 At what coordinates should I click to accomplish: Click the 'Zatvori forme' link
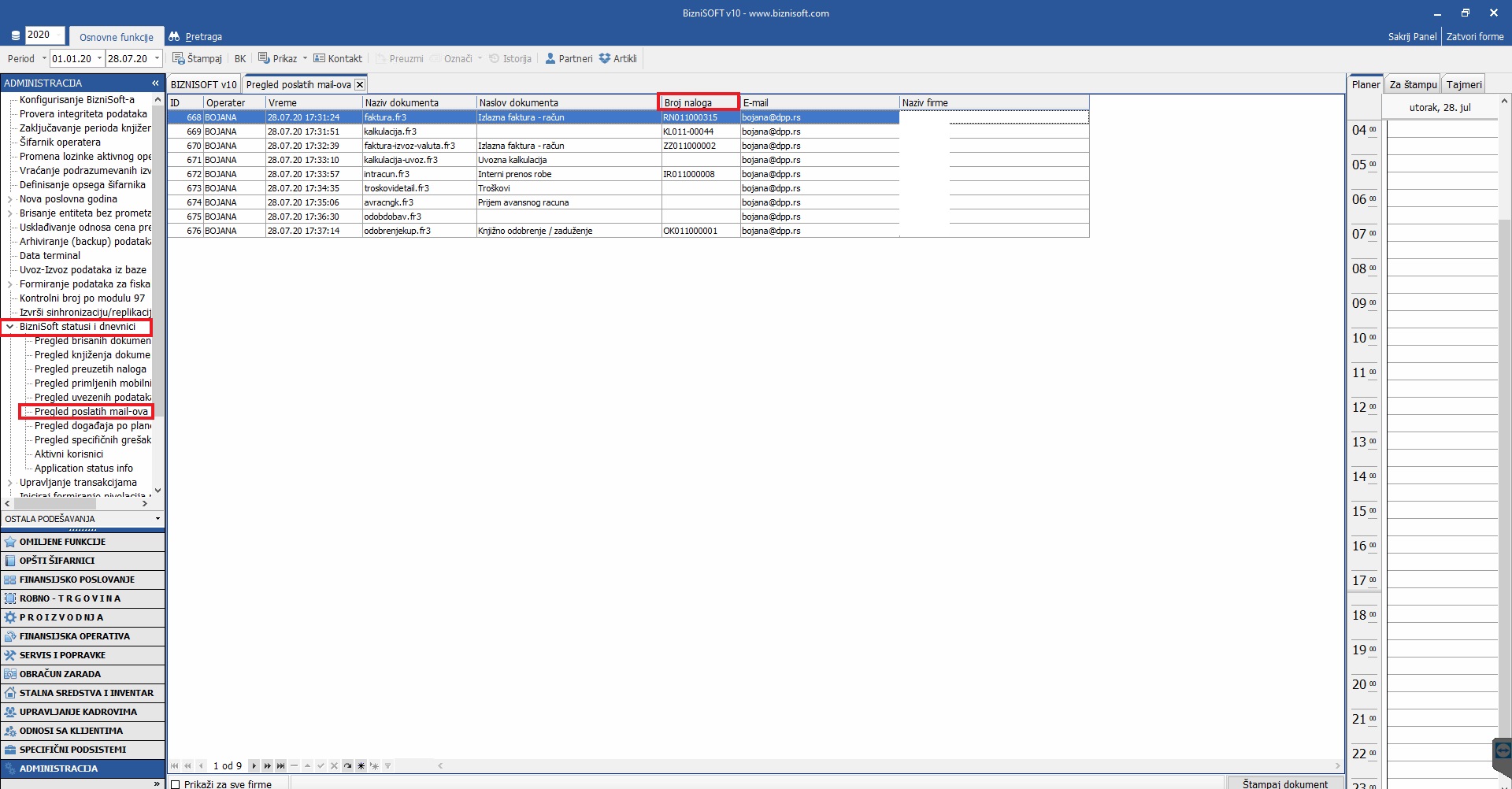point(1475,36)
